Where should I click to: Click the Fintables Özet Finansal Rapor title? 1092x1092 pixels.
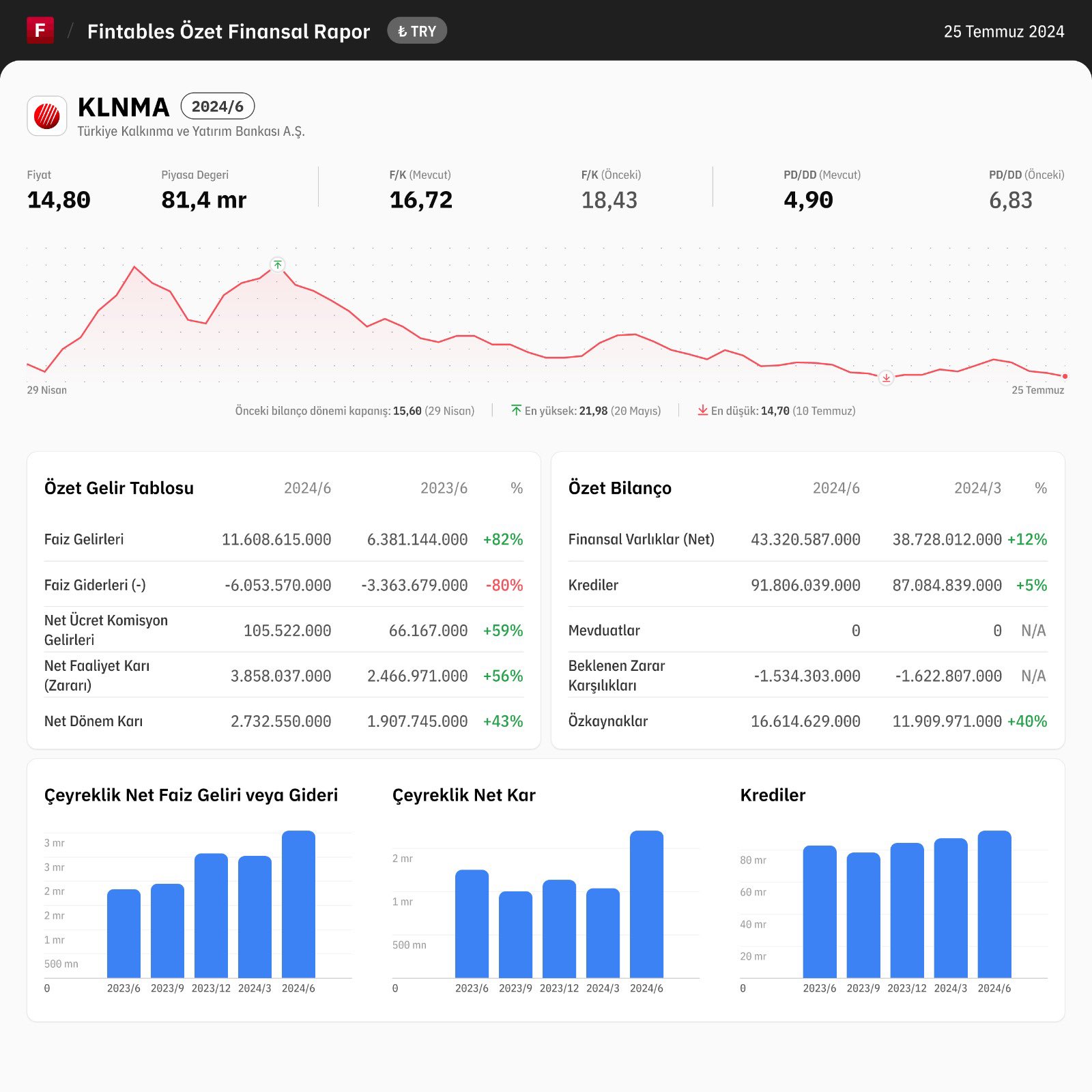pyautogui.click(x=229, y=31)
